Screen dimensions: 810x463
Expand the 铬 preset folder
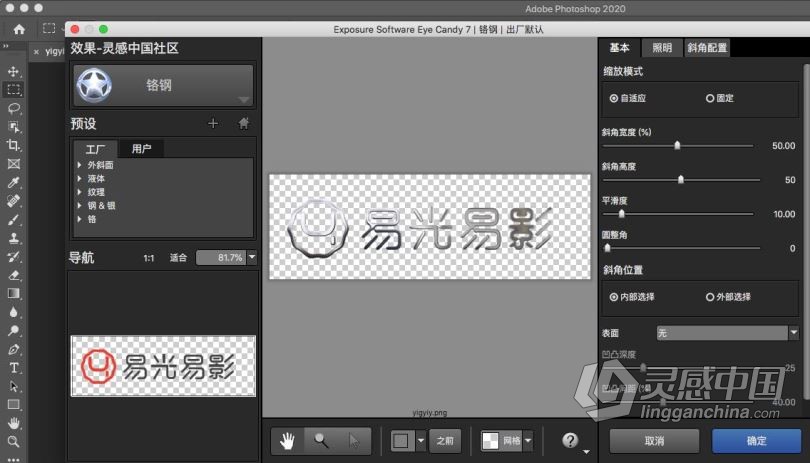pyautogui.click(x=80, y=219)
